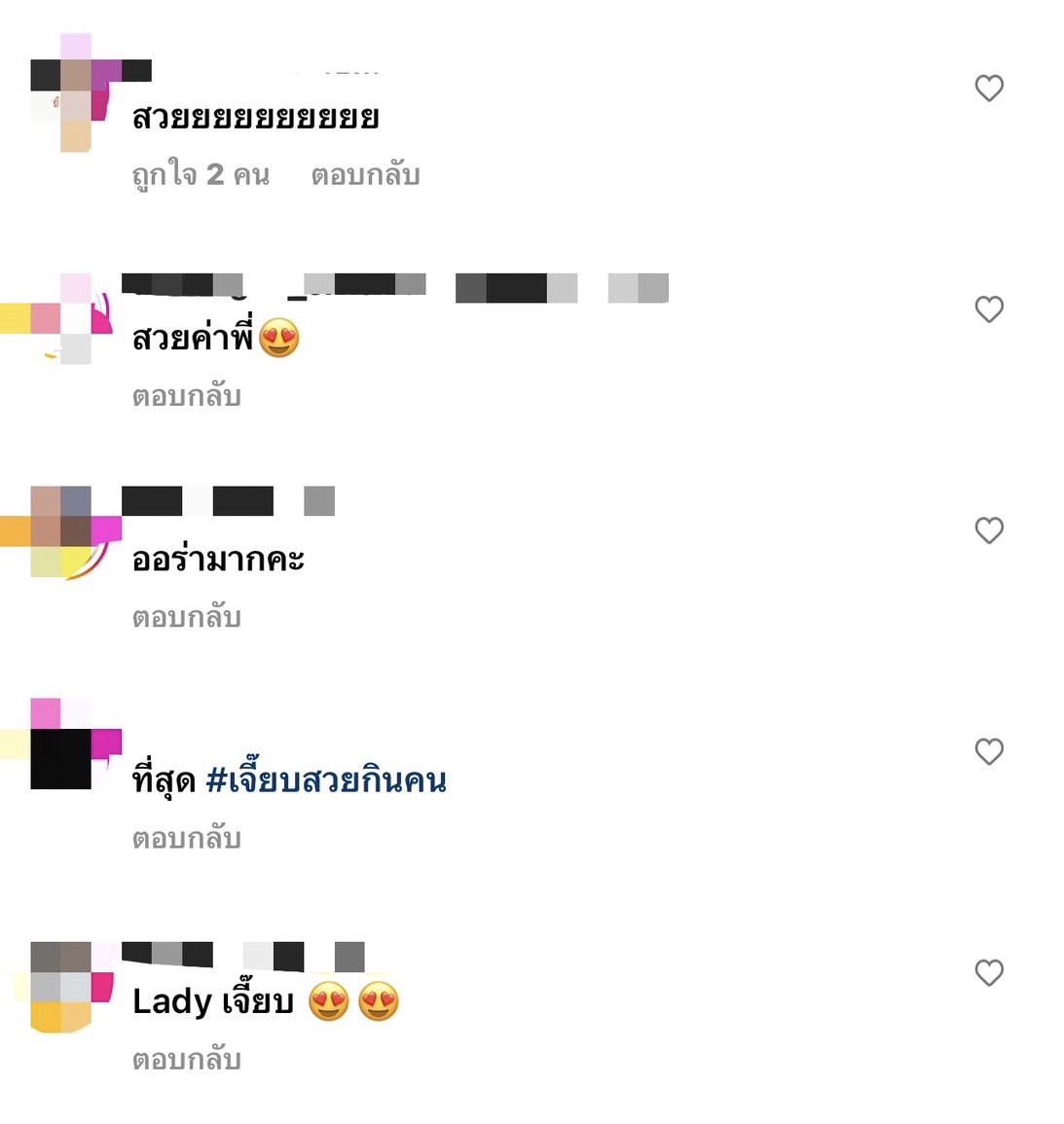View likes count ถูกใจ 2 คน
1064x1124 pixels.
click(x=201, y=175)
